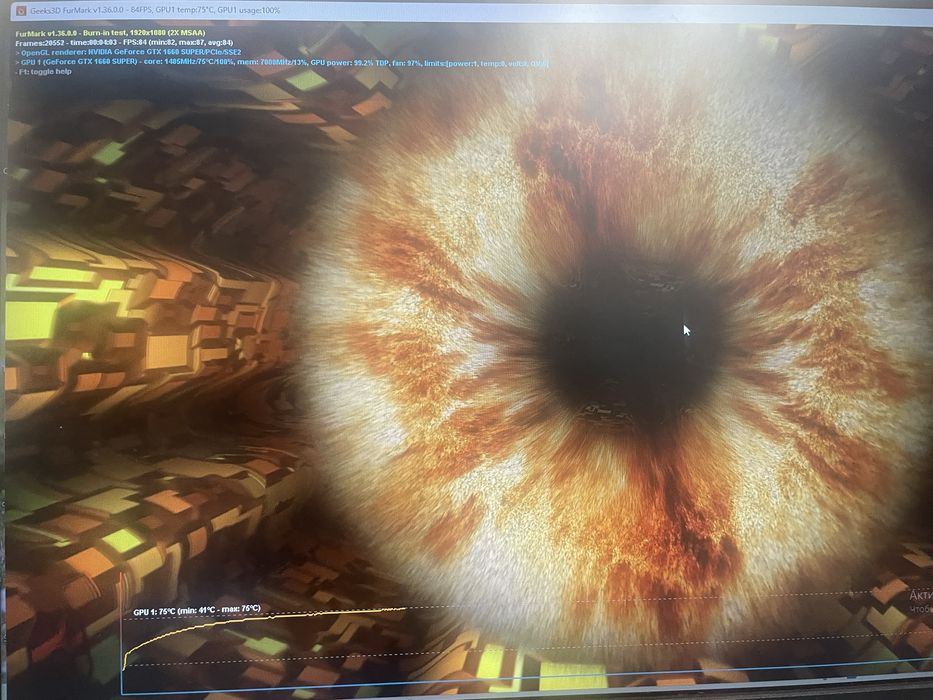This screenshot has width=933, height=700.
Task: Click the 'FurMark v1.36.0.0 - Burn-in test' overlay line
Action: click(110, 33)
